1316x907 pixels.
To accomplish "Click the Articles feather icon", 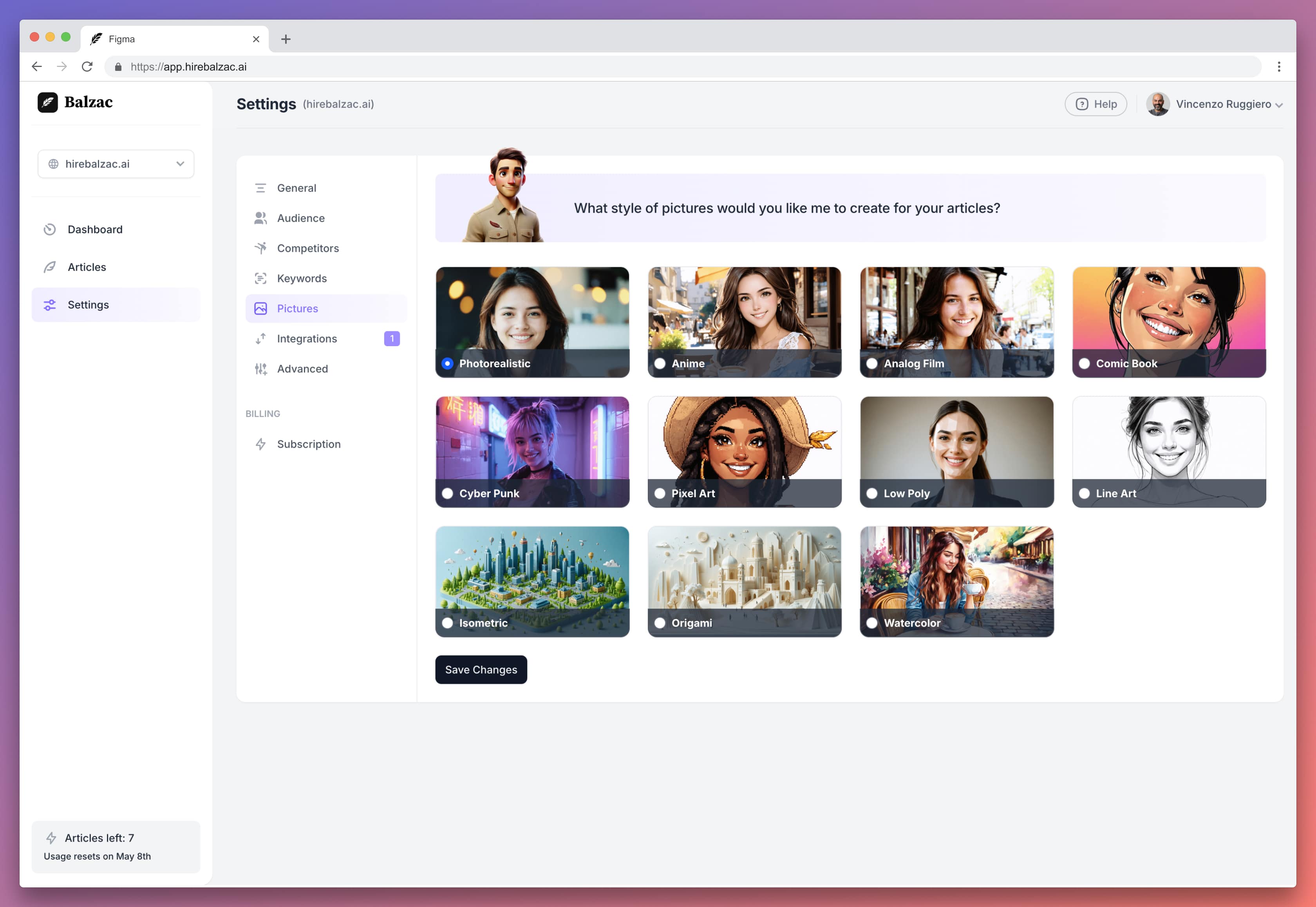I will [50, 267].
